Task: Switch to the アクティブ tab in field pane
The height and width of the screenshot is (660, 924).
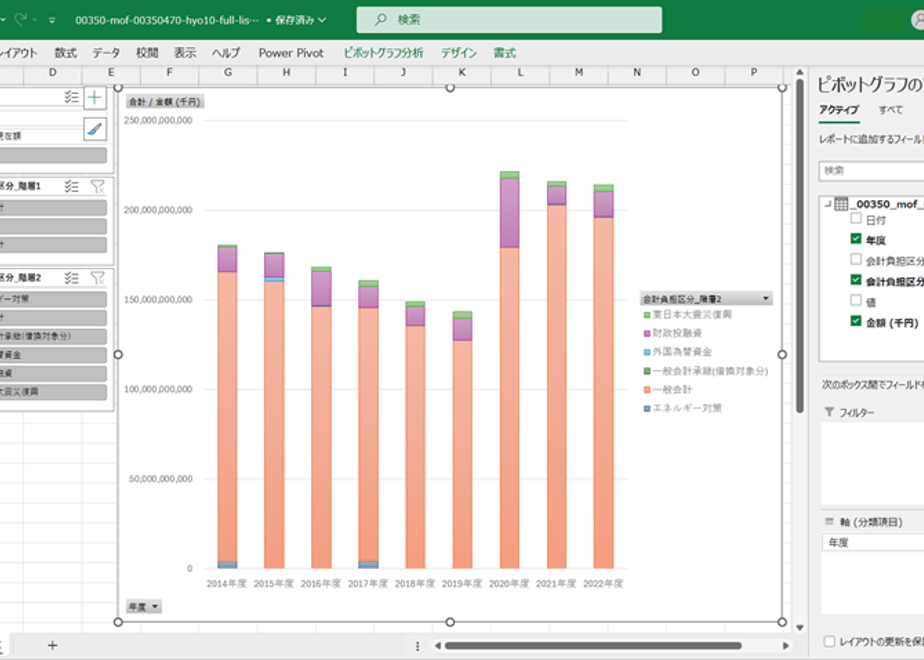Action: (839, 110)
